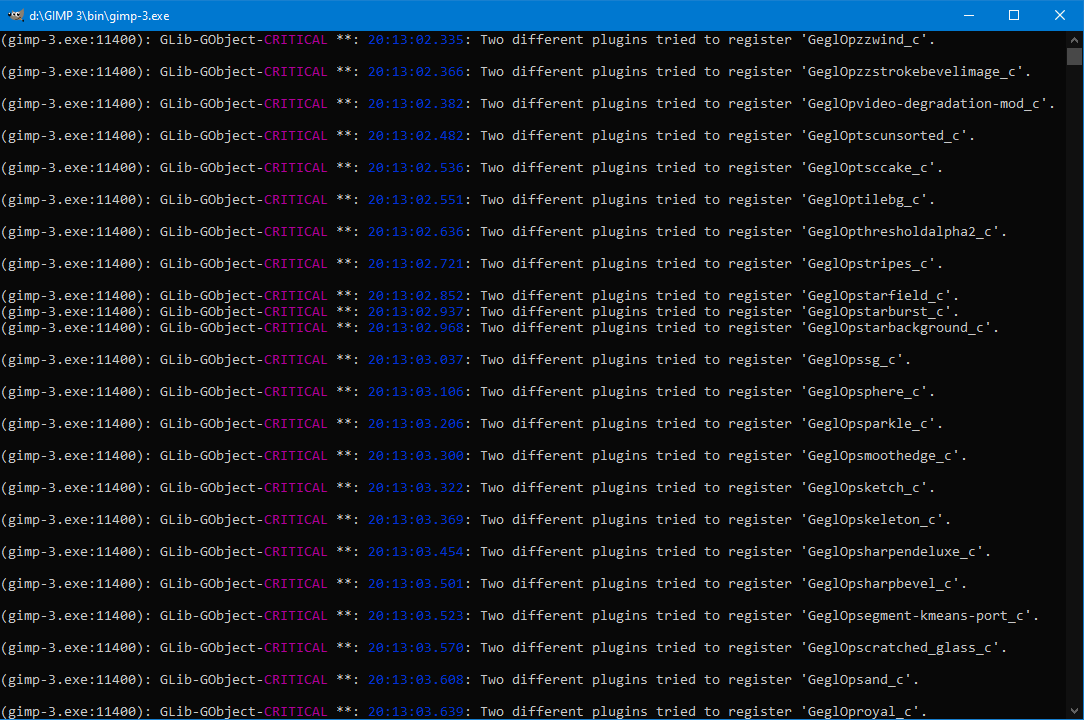The height and width of the screenshot is (720, 1084).
Task: Click the timestamp 20:13:03.523
Action: (415, 616)
